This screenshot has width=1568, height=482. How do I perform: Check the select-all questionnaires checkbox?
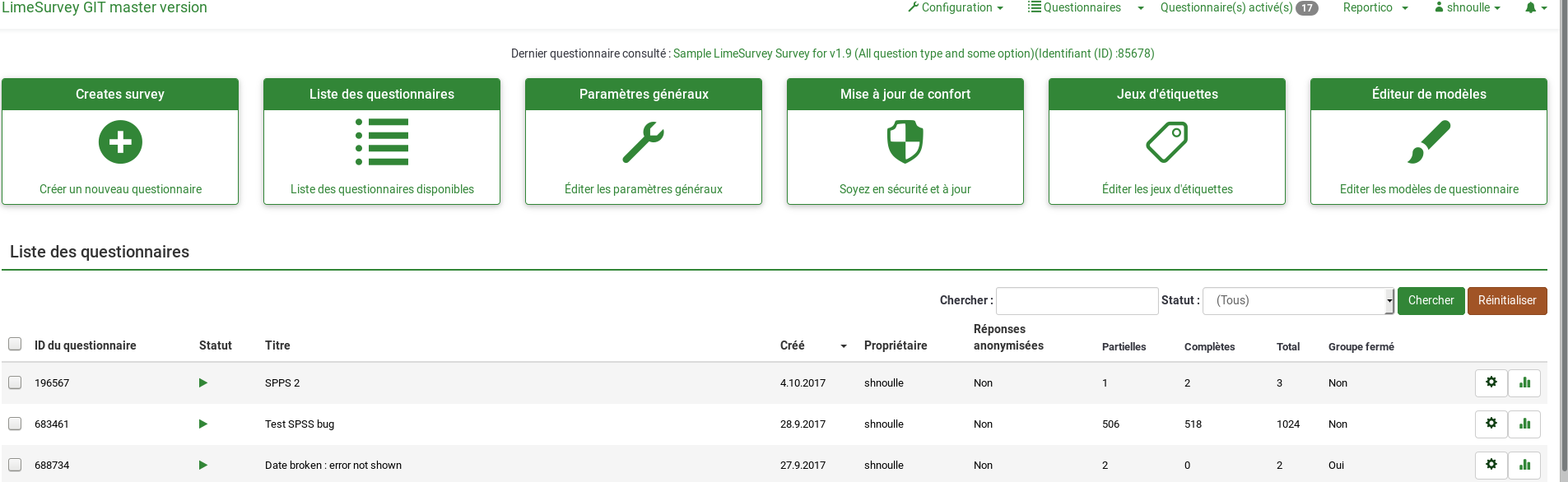(x=15, y=344)
